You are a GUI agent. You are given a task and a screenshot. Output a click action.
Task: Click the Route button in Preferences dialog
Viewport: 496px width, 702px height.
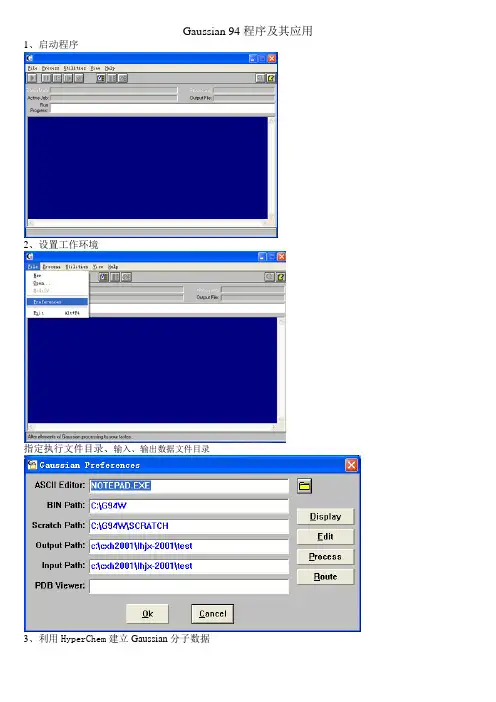pos(325,577)
